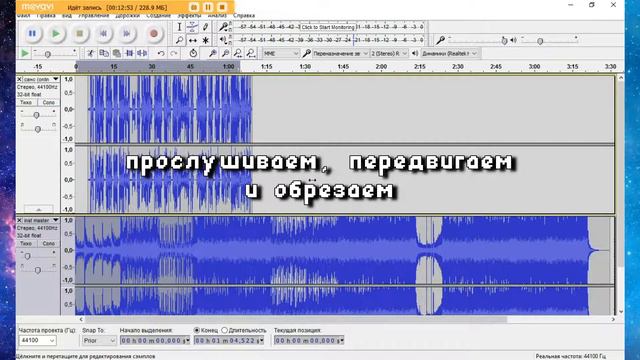The width and height of the screenshot is (640, 360).
Task: Open the Справка menu
Action: coord(244,16)
